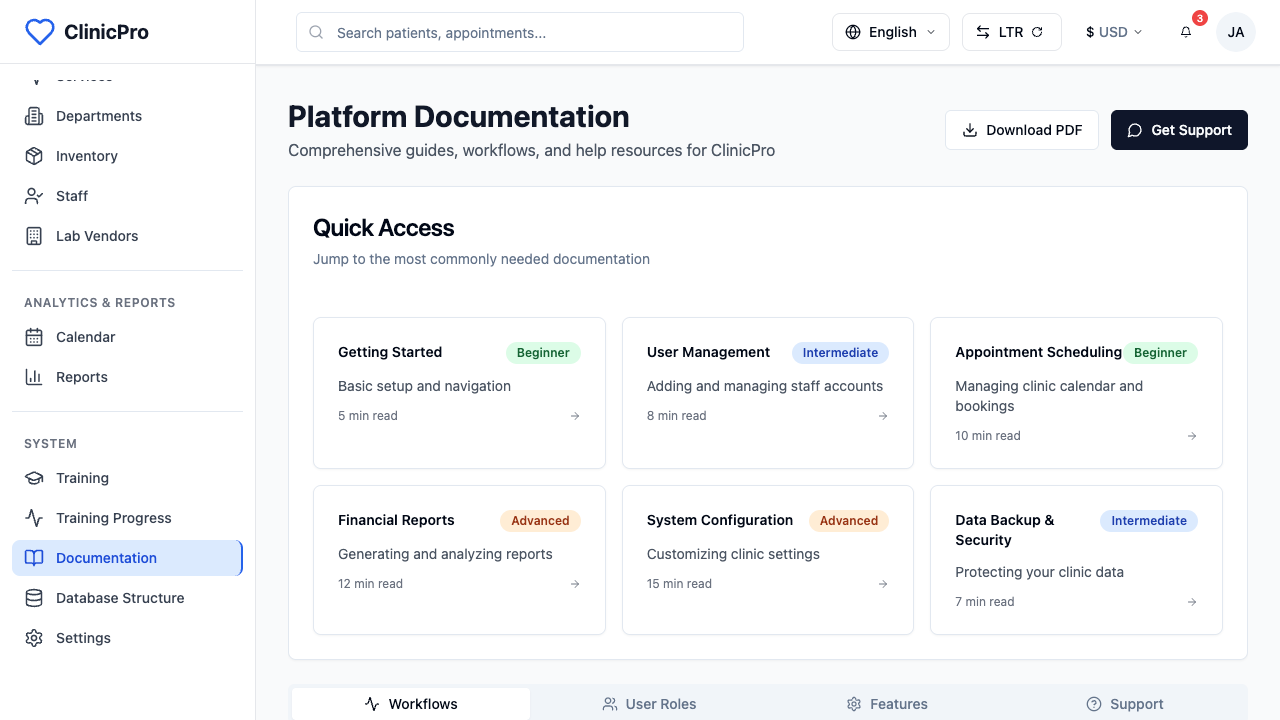Click the Beginner badge on Appointment Scheduling
Image resolution: width=1280 pixels, height=720 pixels.
[x=1160, y=353]
